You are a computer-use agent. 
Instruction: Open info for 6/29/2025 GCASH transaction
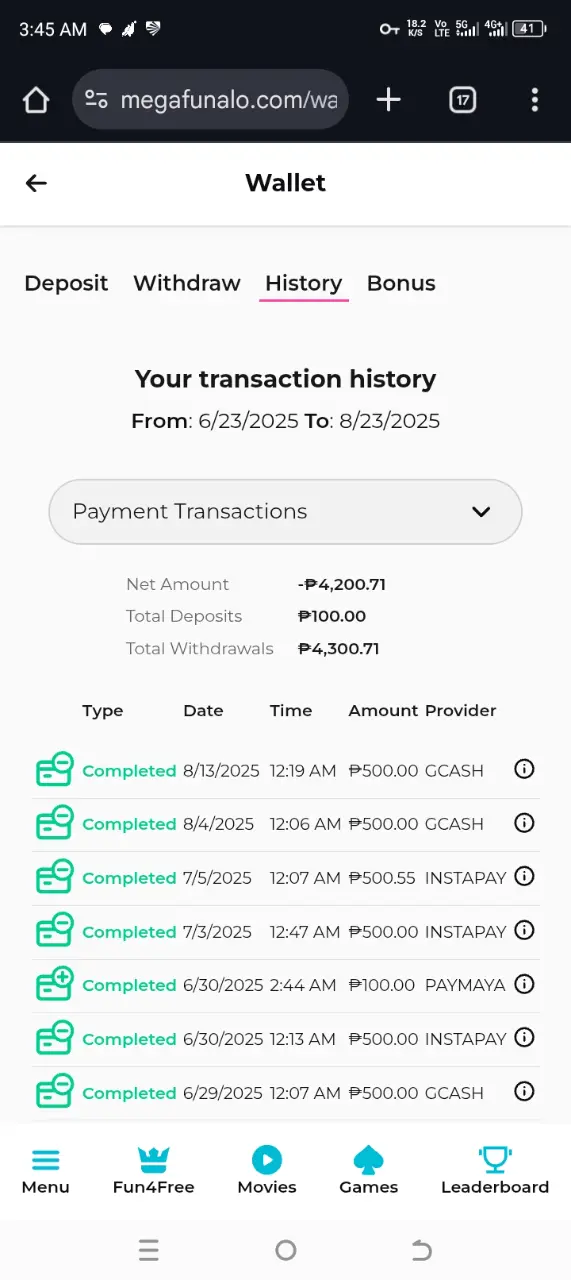click(524, 1091)
